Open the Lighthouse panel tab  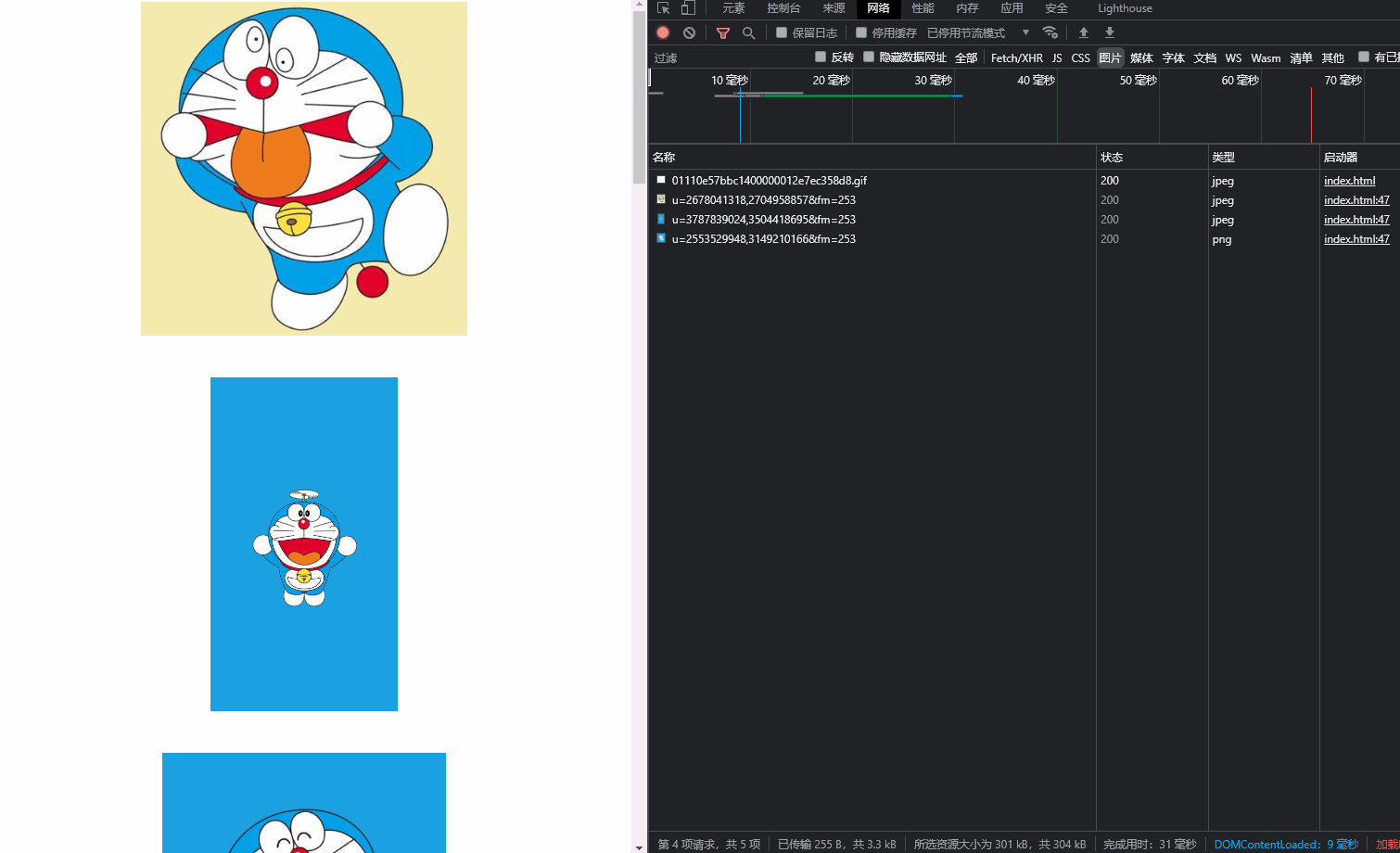[x=1125, y=8]
